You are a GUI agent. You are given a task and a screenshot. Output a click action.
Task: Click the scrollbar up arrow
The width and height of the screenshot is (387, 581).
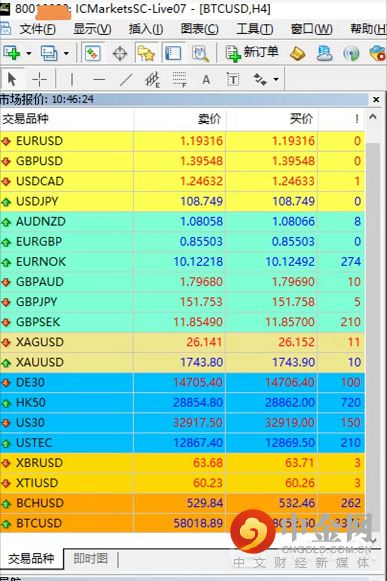(373, 117)
